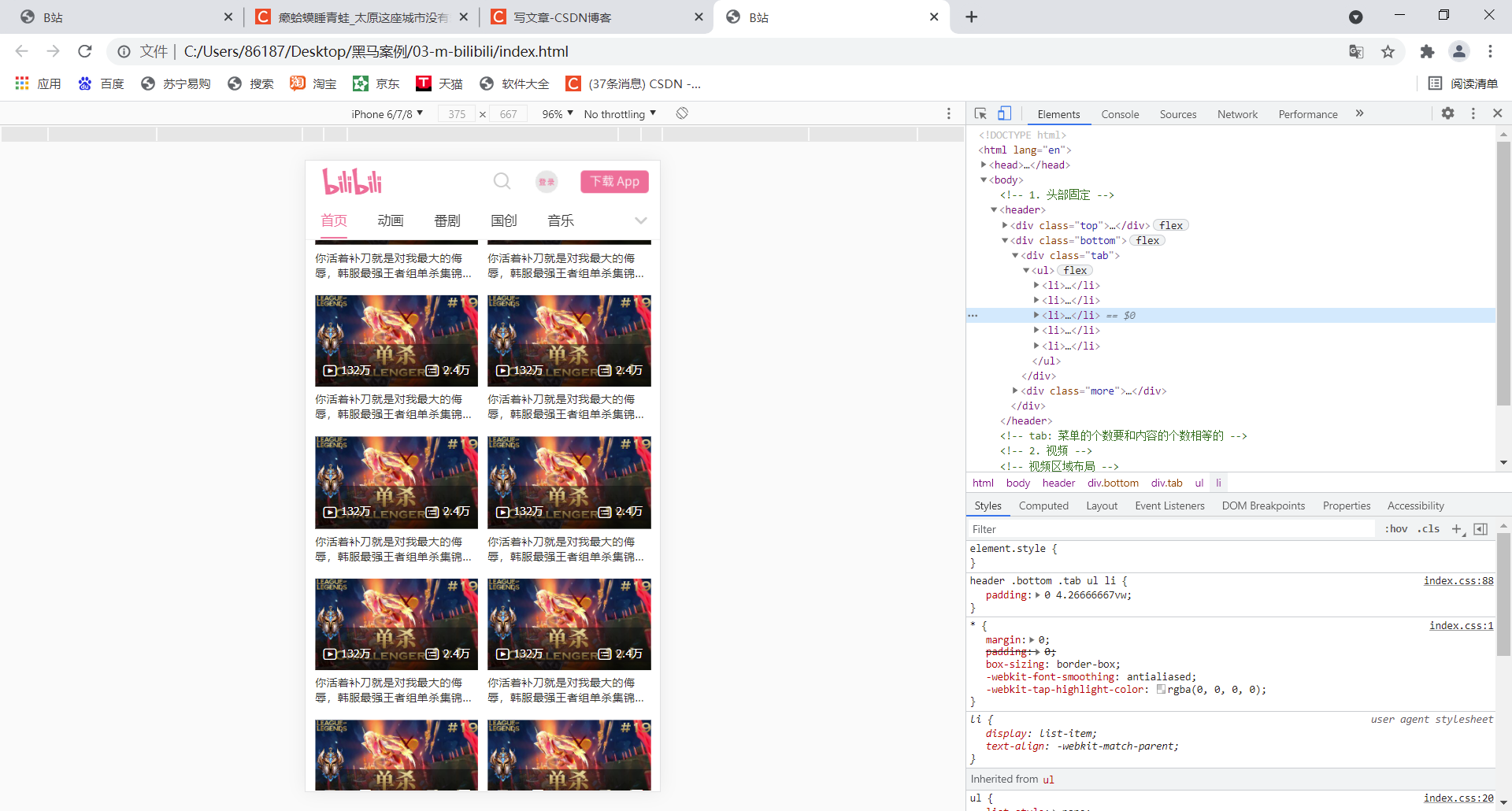Add new style rule plus icon
This screenshot has width=1512, height=811.
[1457, 529]
